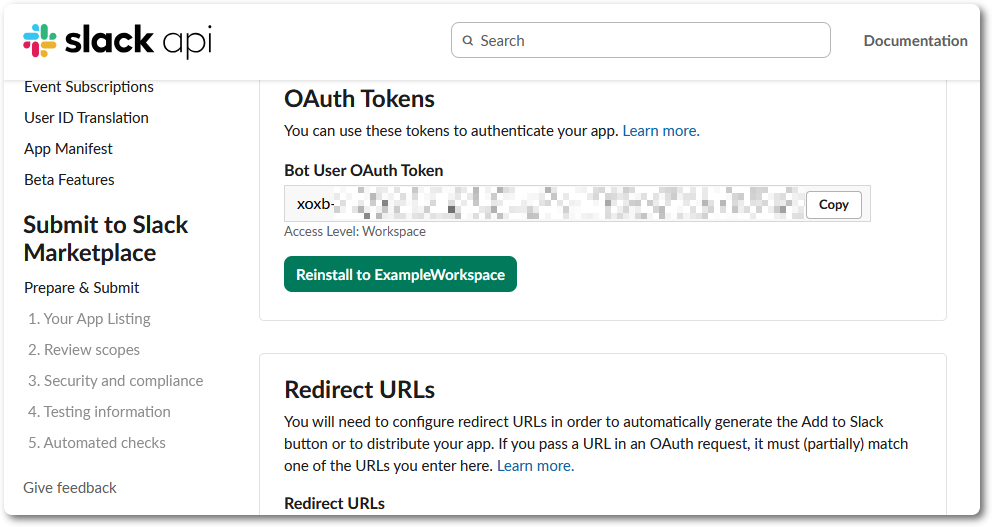The image size is (992, 527).
Task: Open Event Subscriptions in sidebar
Action: [89, 87]
